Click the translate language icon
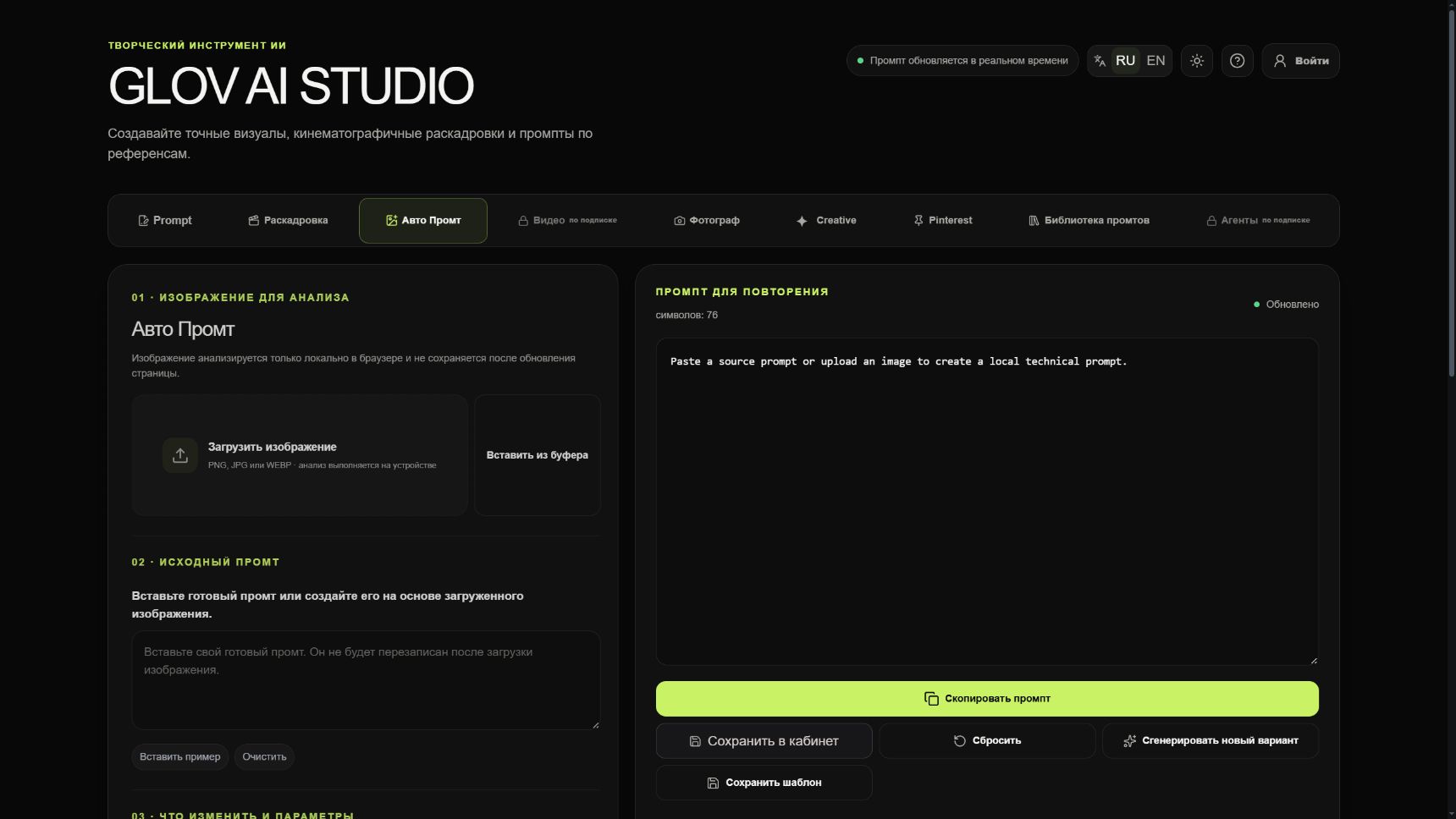The image size is (1456, 819). [x=1100, y=61]
